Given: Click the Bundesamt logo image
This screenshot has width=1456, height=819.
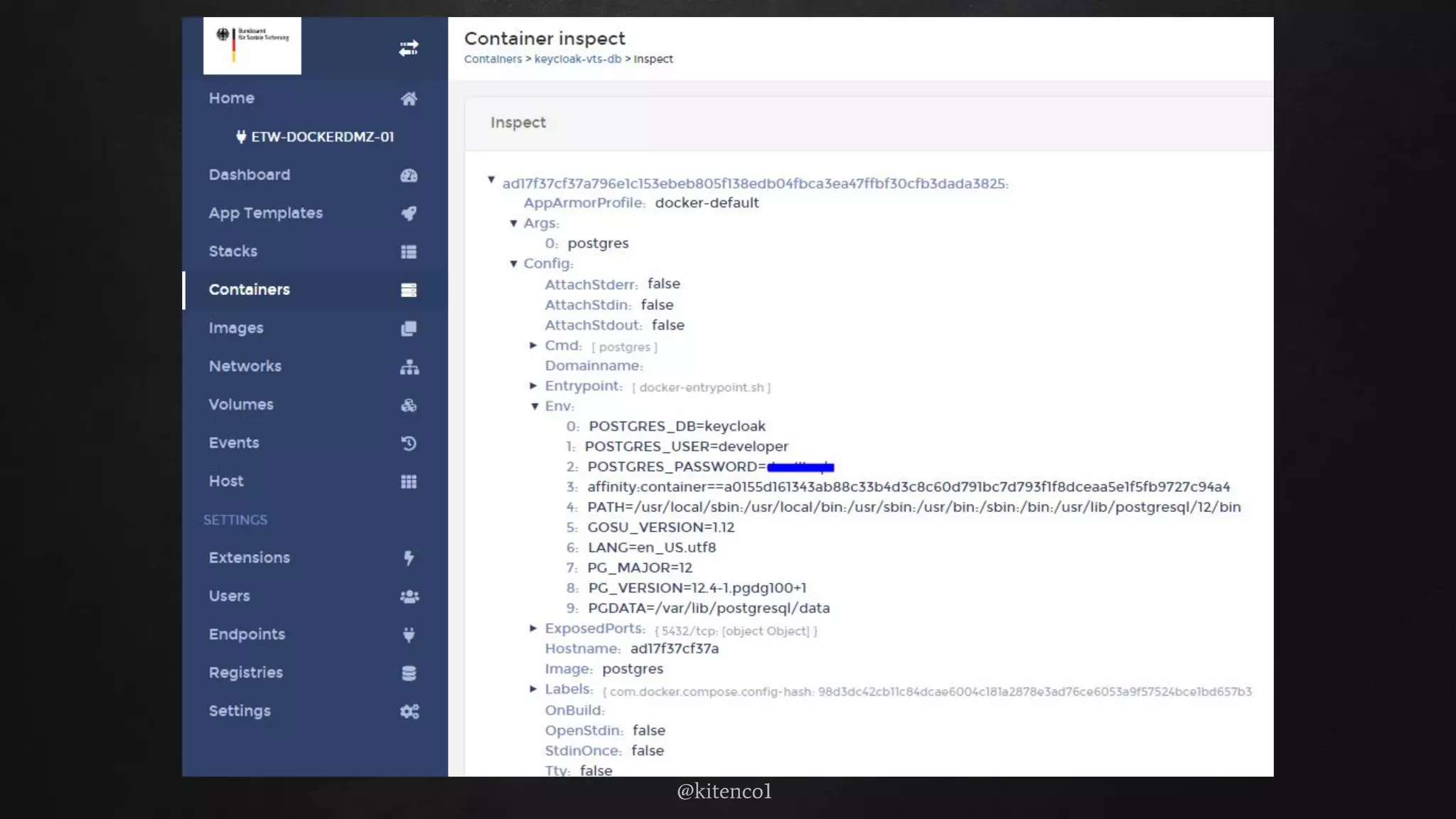Looking at the screenshot, I should [252, 45].
